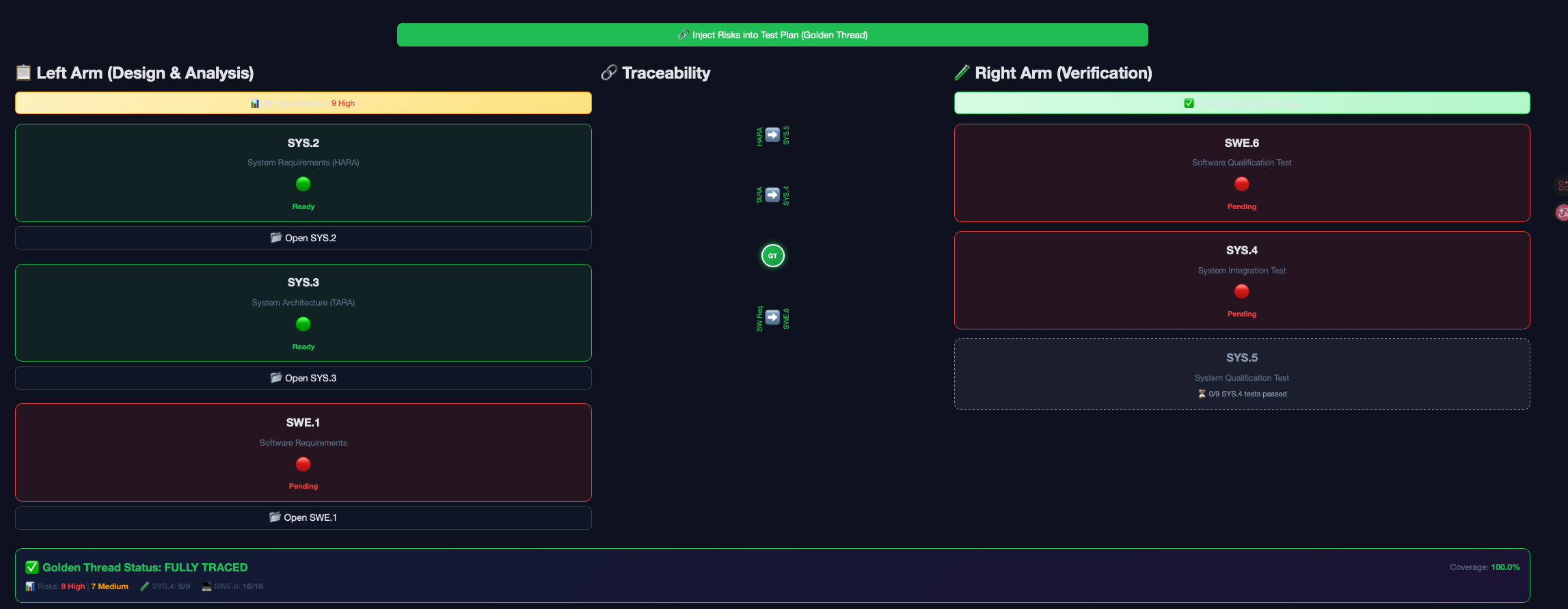The height and width of the screenshot is (609, 1568).
Task: Click the red Pending dot in SWE.6
Action: pyautogui.click(x=1241, y=184)
